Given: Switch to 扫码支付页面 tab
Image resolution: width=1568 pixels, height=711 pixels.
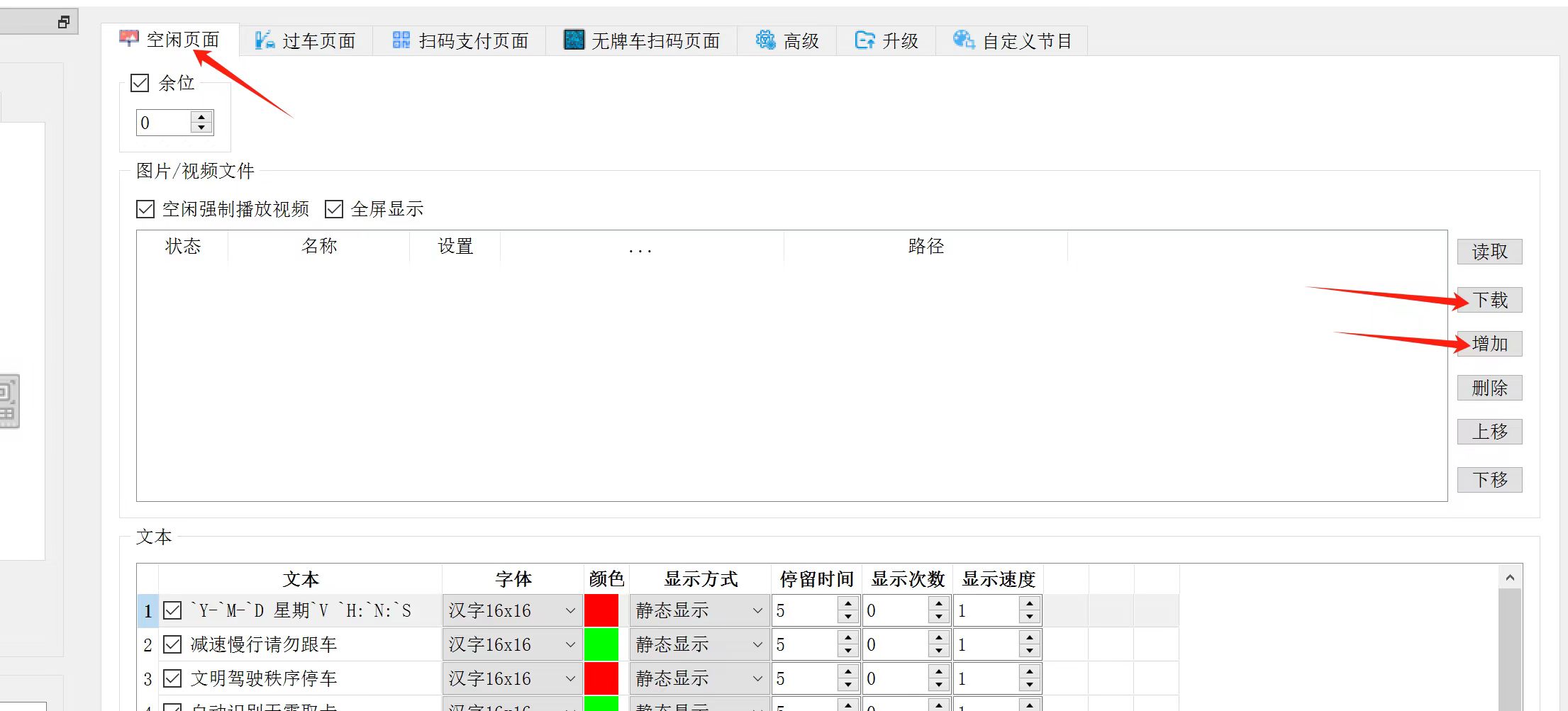Looking at the screenshot, I should point(460,40).
